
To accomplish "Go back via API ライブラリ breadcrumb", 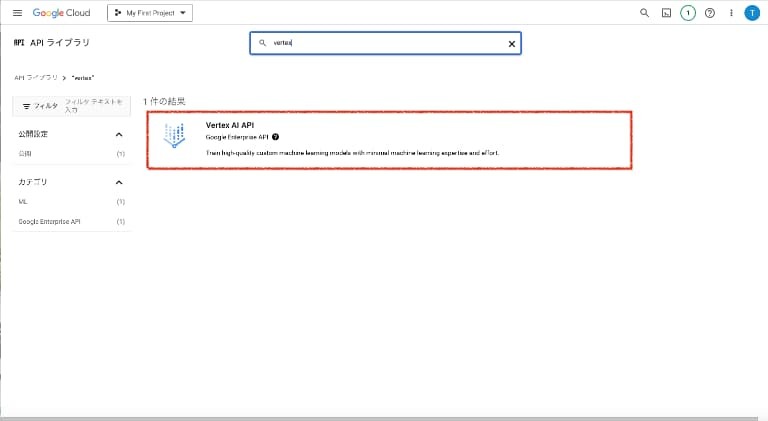I will (36, 78).
